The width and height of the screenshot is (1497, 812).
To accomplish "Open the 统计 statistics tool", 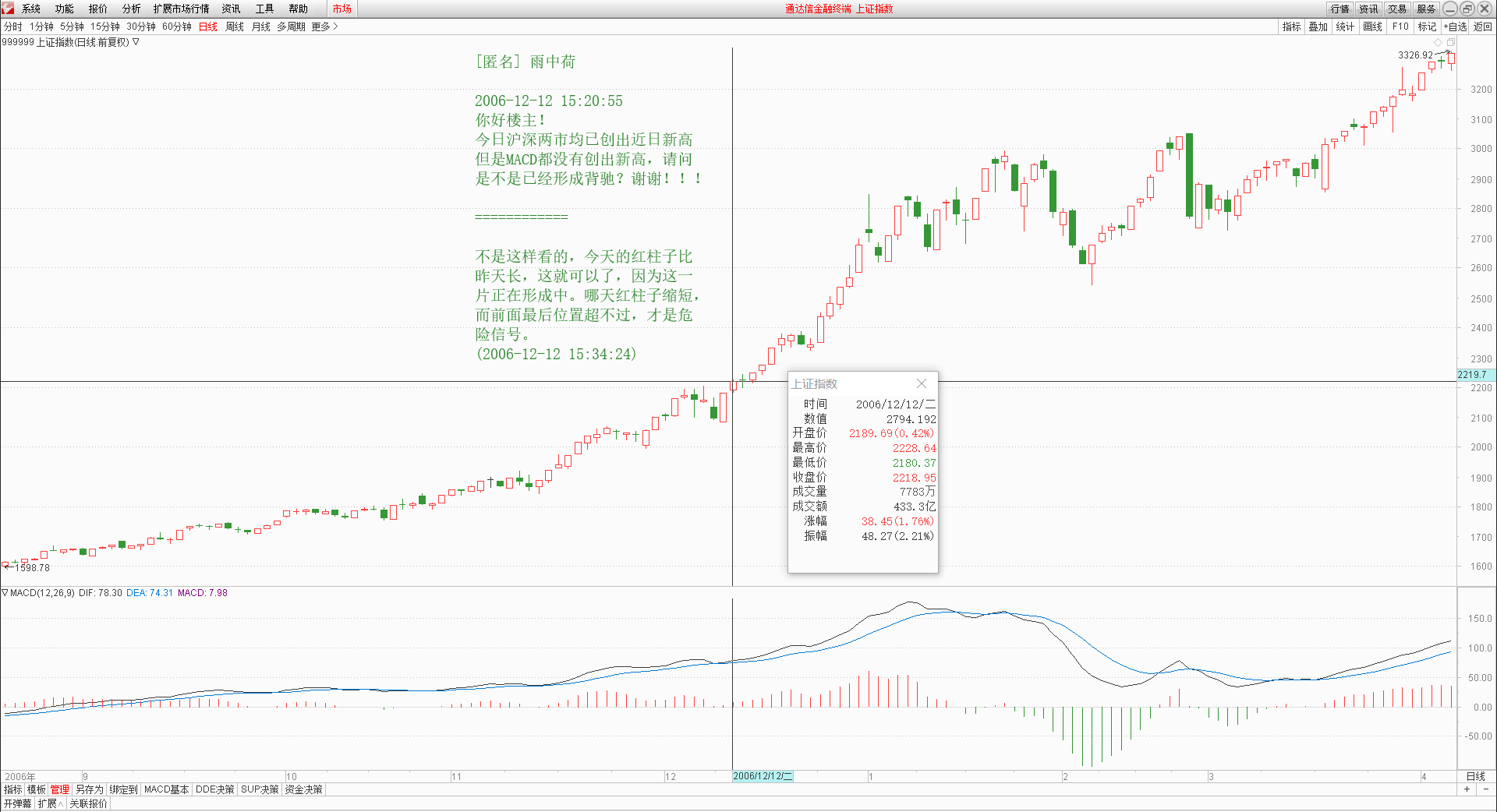I will click(x=1345, y=26).
